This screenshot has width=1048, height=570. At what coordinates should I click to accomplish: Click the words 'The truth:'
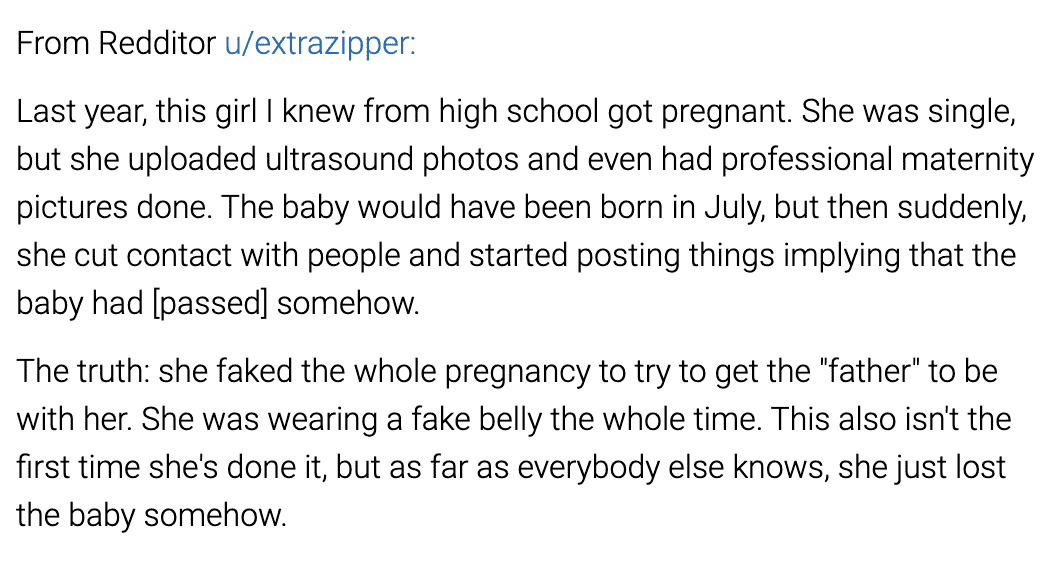tap(83, 371)
